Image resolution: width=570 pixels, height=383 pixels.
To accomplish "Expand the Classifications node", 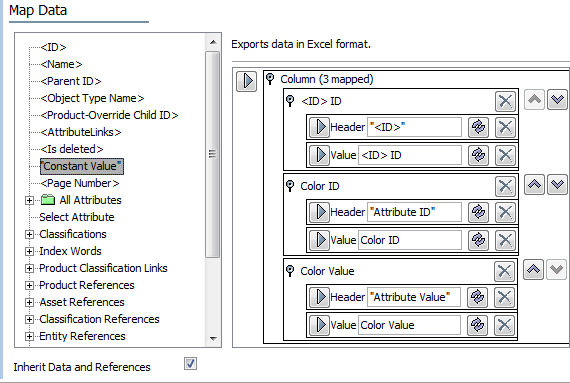I will point(29,235).
